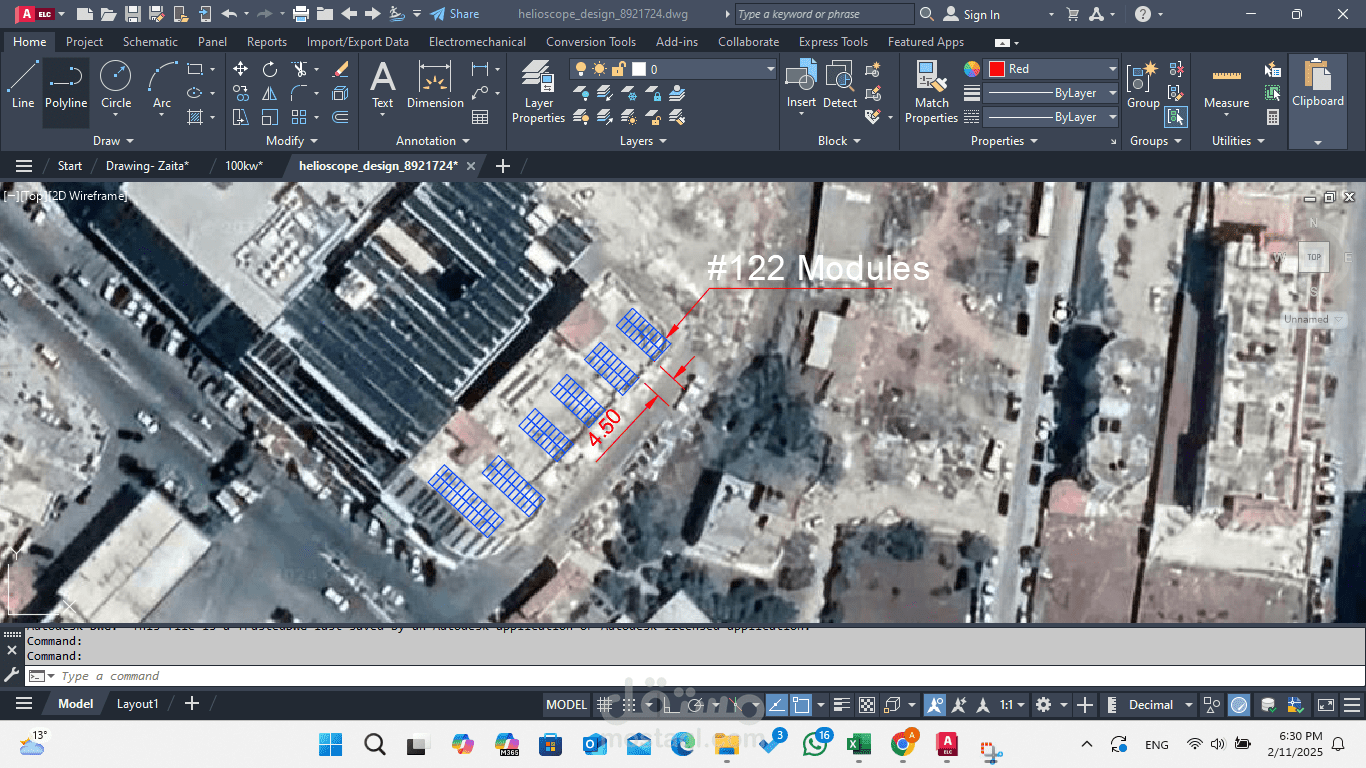This screenshot has width=1366, height=768.
Task: Toggle Group Selection on/off button
Action: pos(1176,117)
